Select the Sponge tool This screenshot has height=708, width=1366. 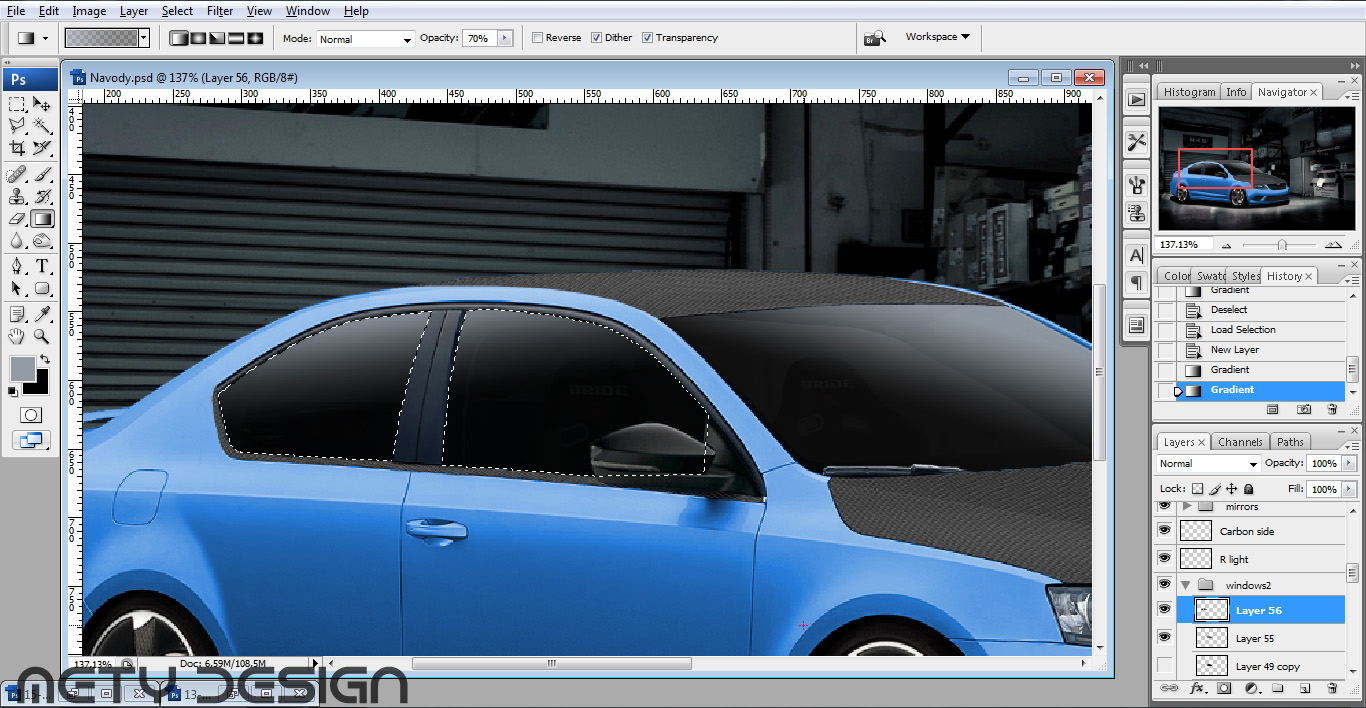(x=42, y=241)
